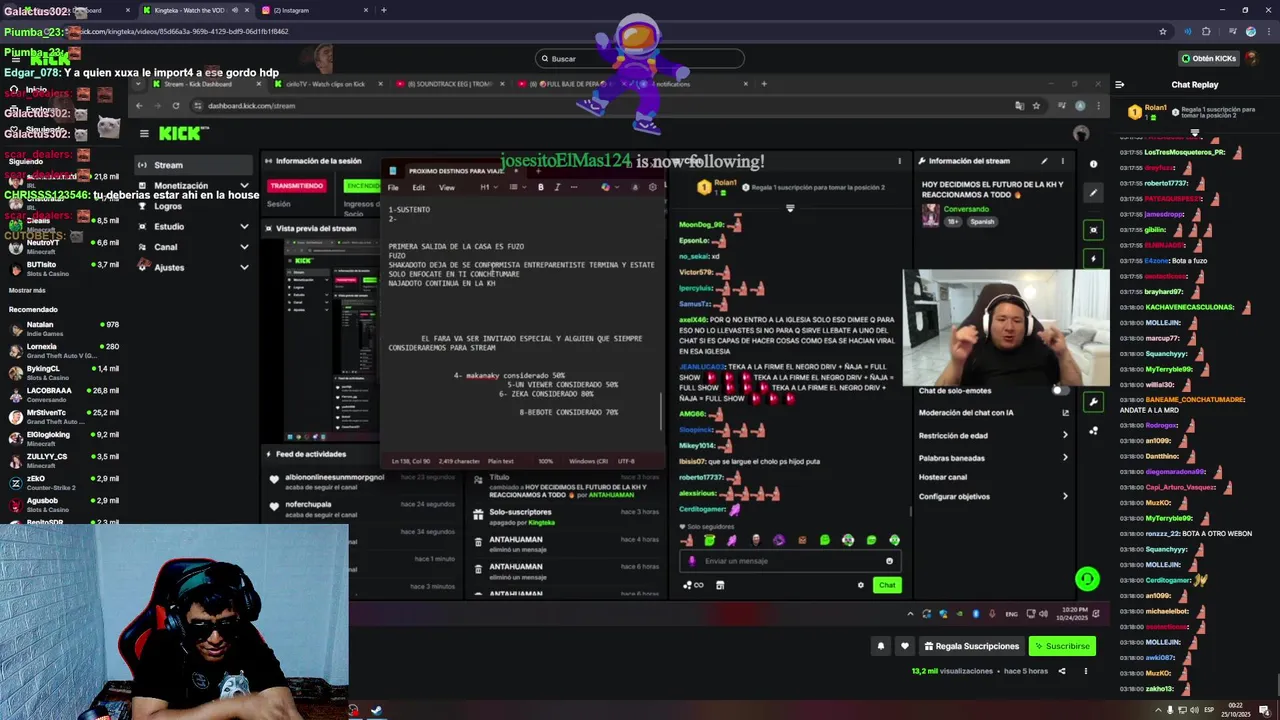Viewport: 1280px width, 720px height.
Task: Open the Windows notification center icon
Action: (x=1264, y=710)
